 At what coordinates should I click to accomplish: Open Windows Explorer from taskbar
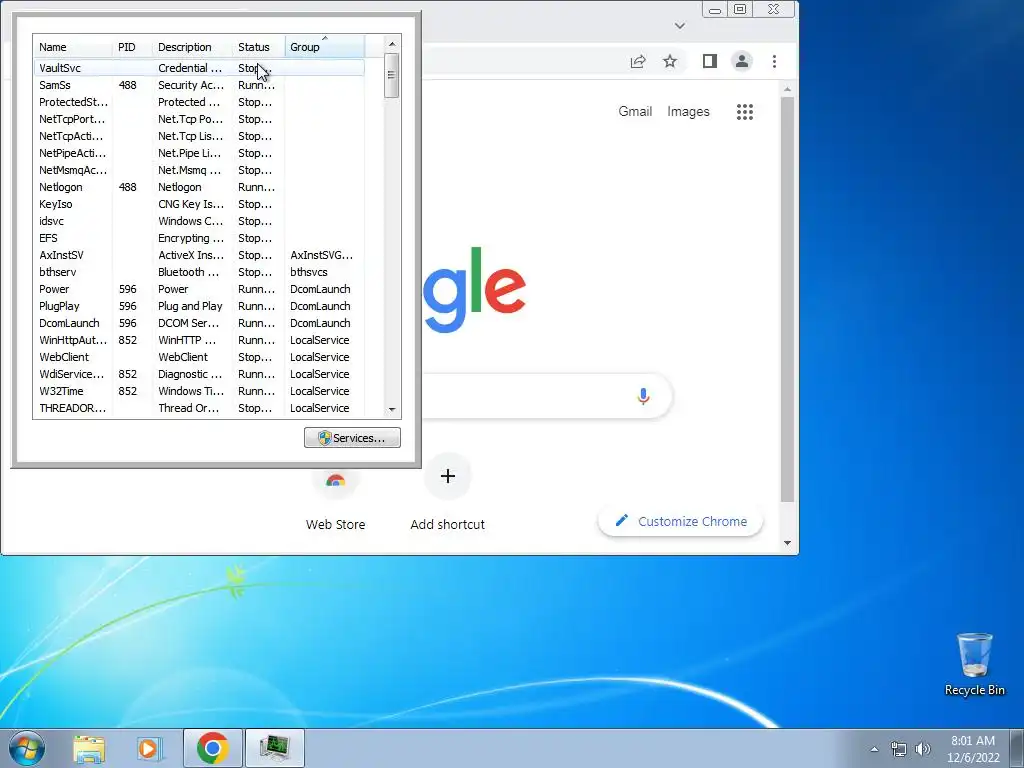89,748
